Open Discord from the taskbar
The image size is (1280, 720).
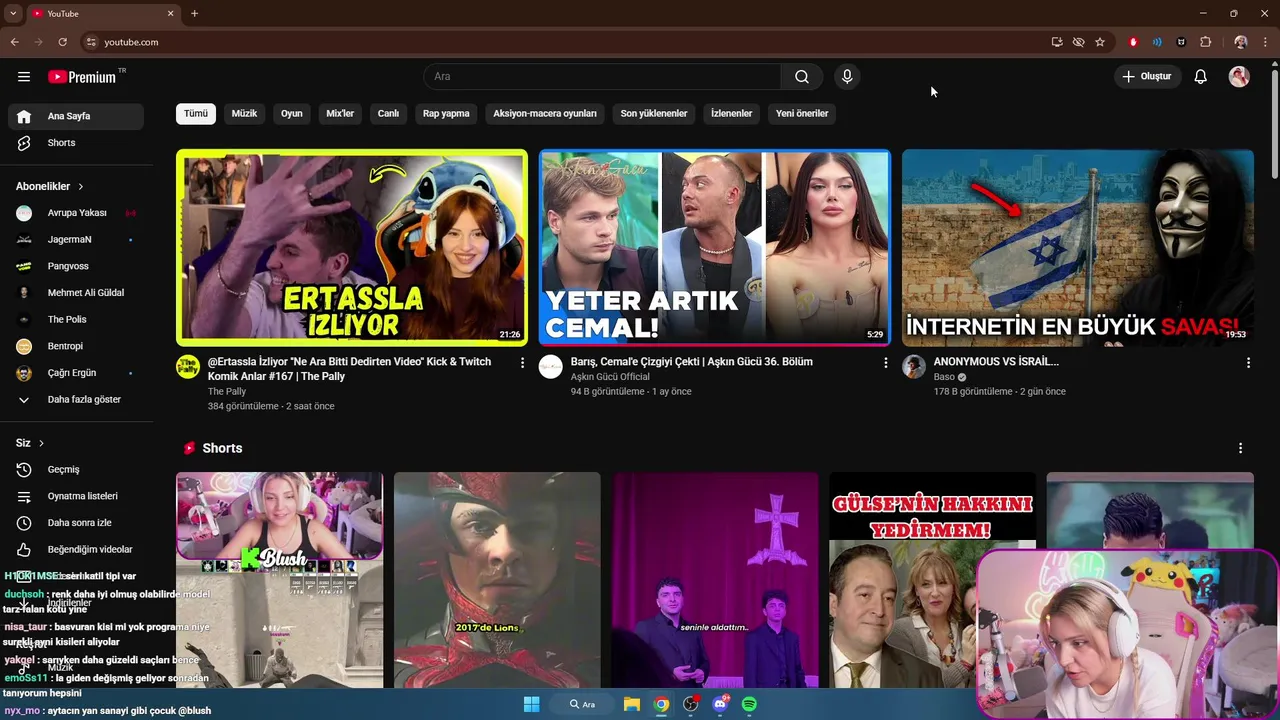[720, 704]
